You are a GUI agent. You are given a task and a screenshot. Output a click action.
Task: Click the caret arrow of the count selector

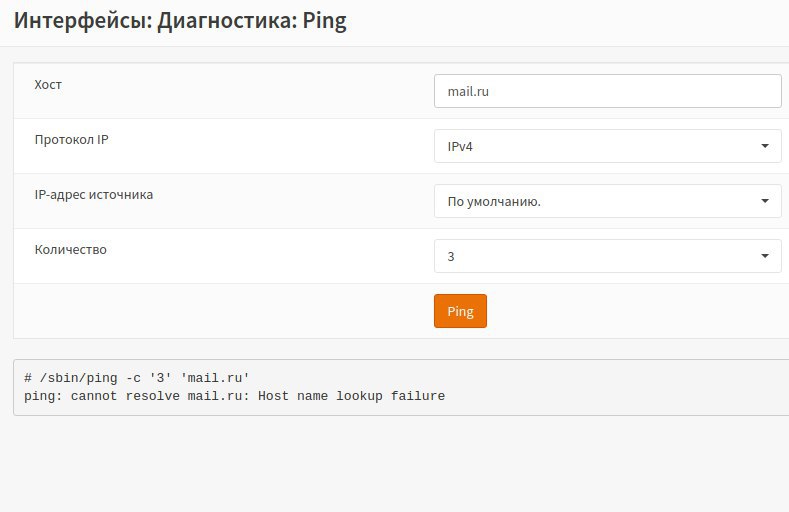pyautogui.click(x=765, y=256)
